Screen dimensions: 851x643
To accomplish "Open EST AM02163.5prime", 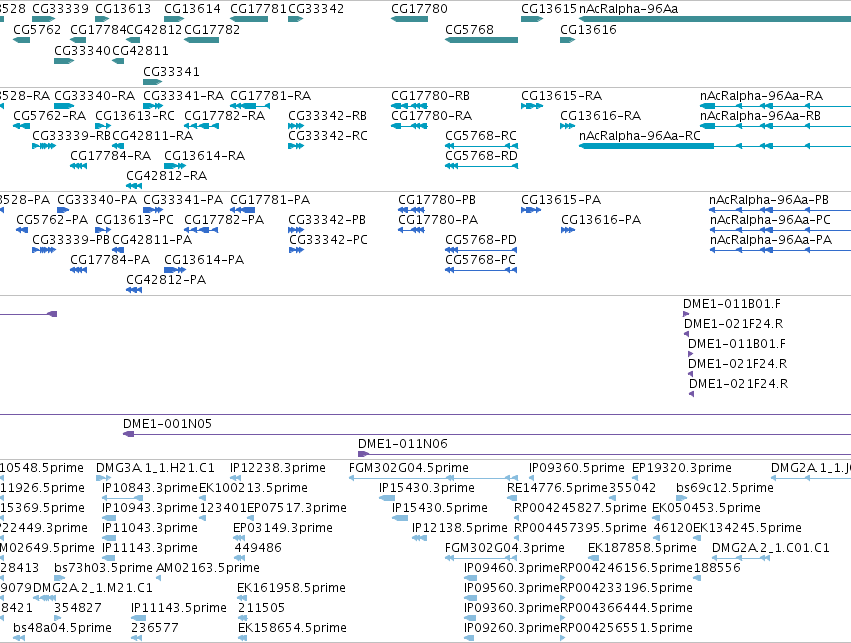I will [208, 568].
